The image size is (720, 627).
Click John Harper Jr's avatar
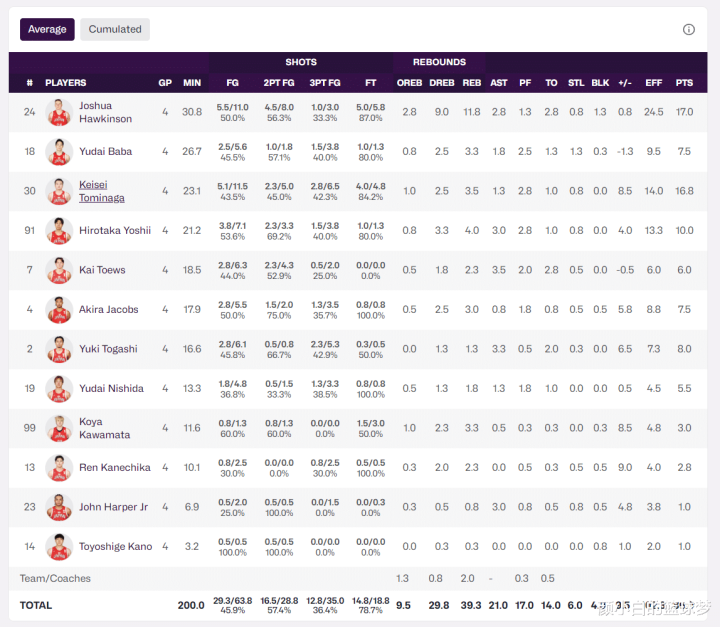point(59,508)
